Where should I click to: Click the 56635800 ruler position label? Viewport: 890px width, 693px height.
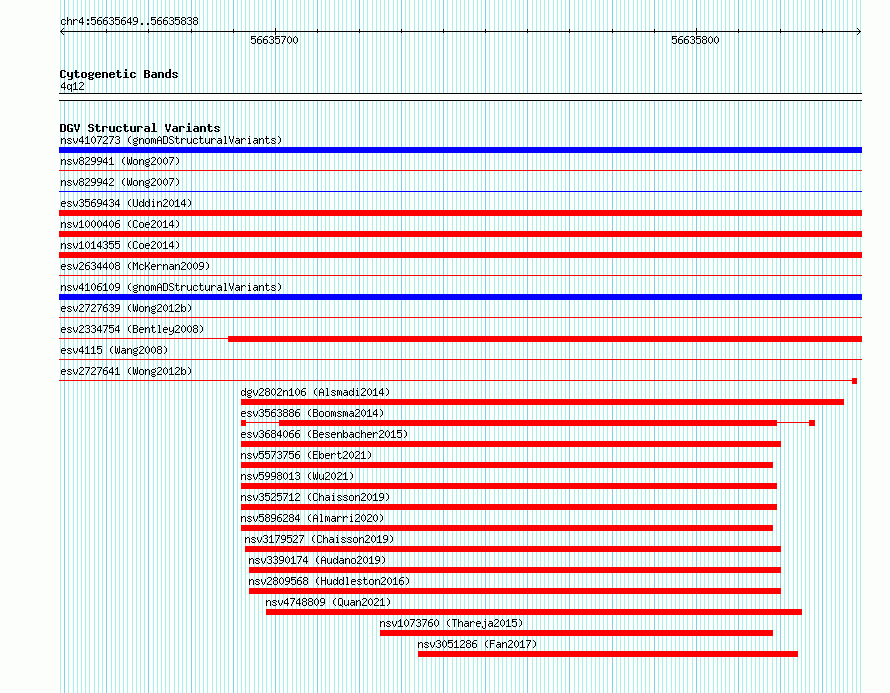pos(695,40)
